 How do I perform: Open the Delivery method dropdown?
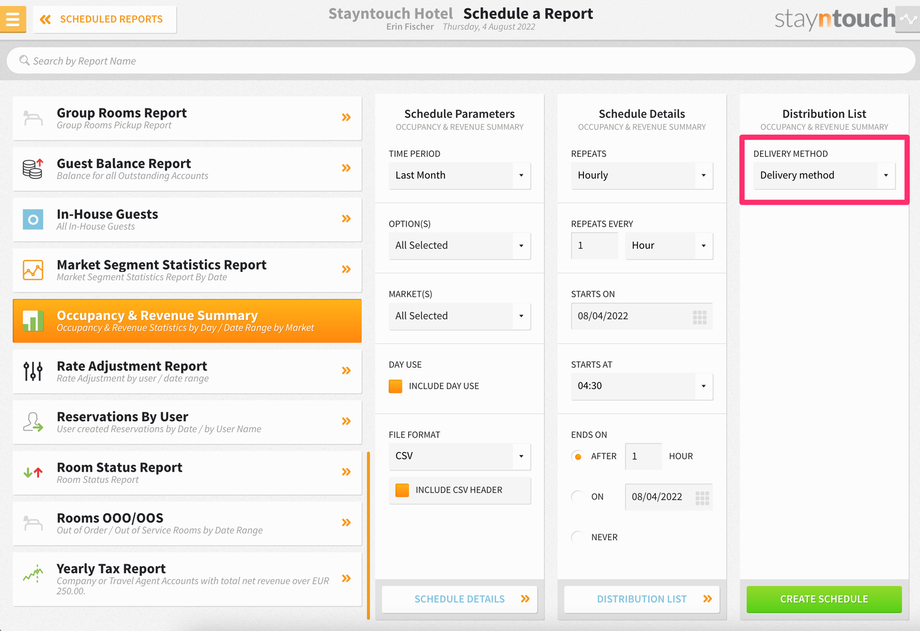824,176
